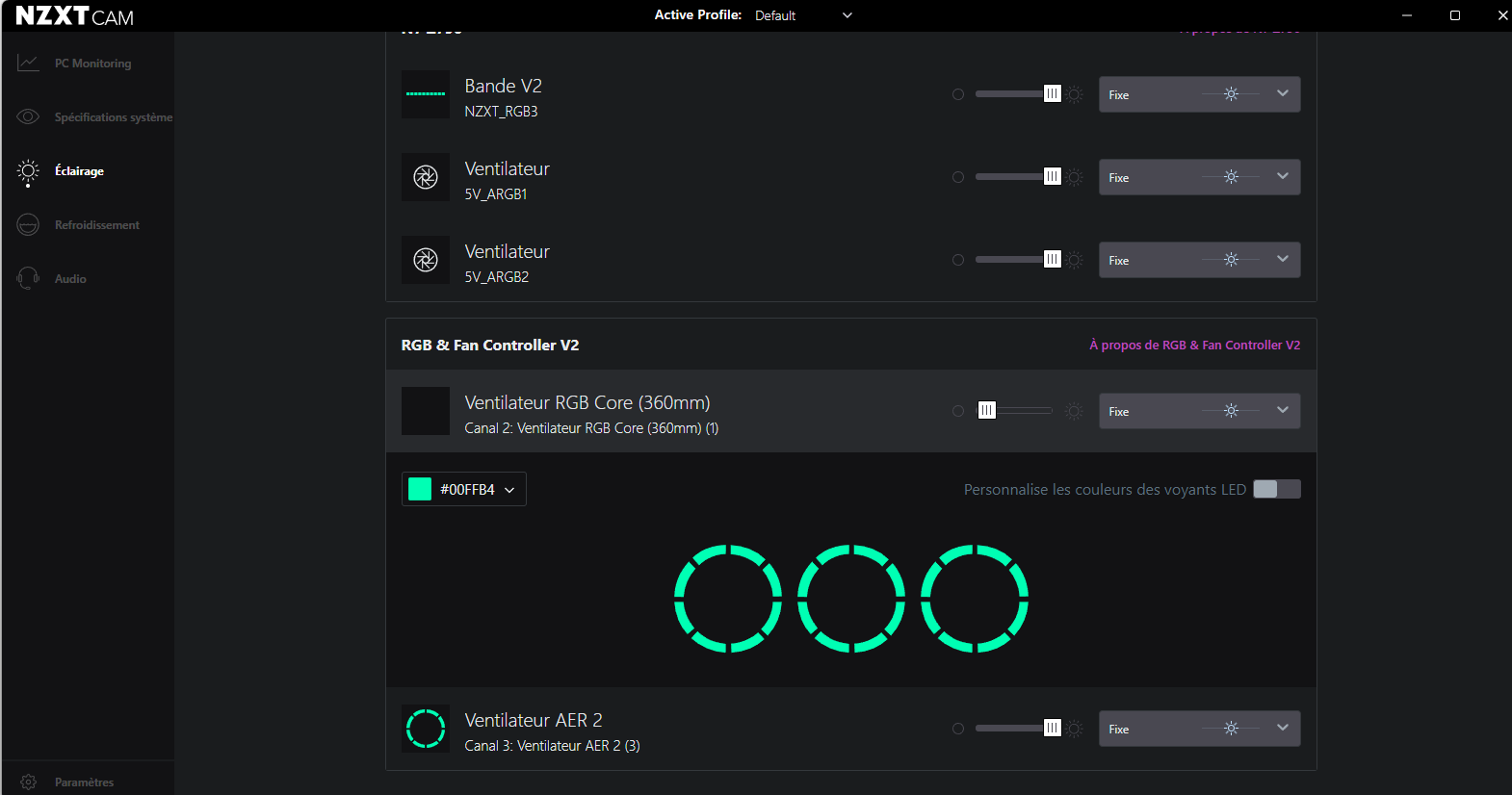Viewport: 1512px width, 795px height.
Task: Click the eye icon for Spécifications système
Action: coord(28,116)
